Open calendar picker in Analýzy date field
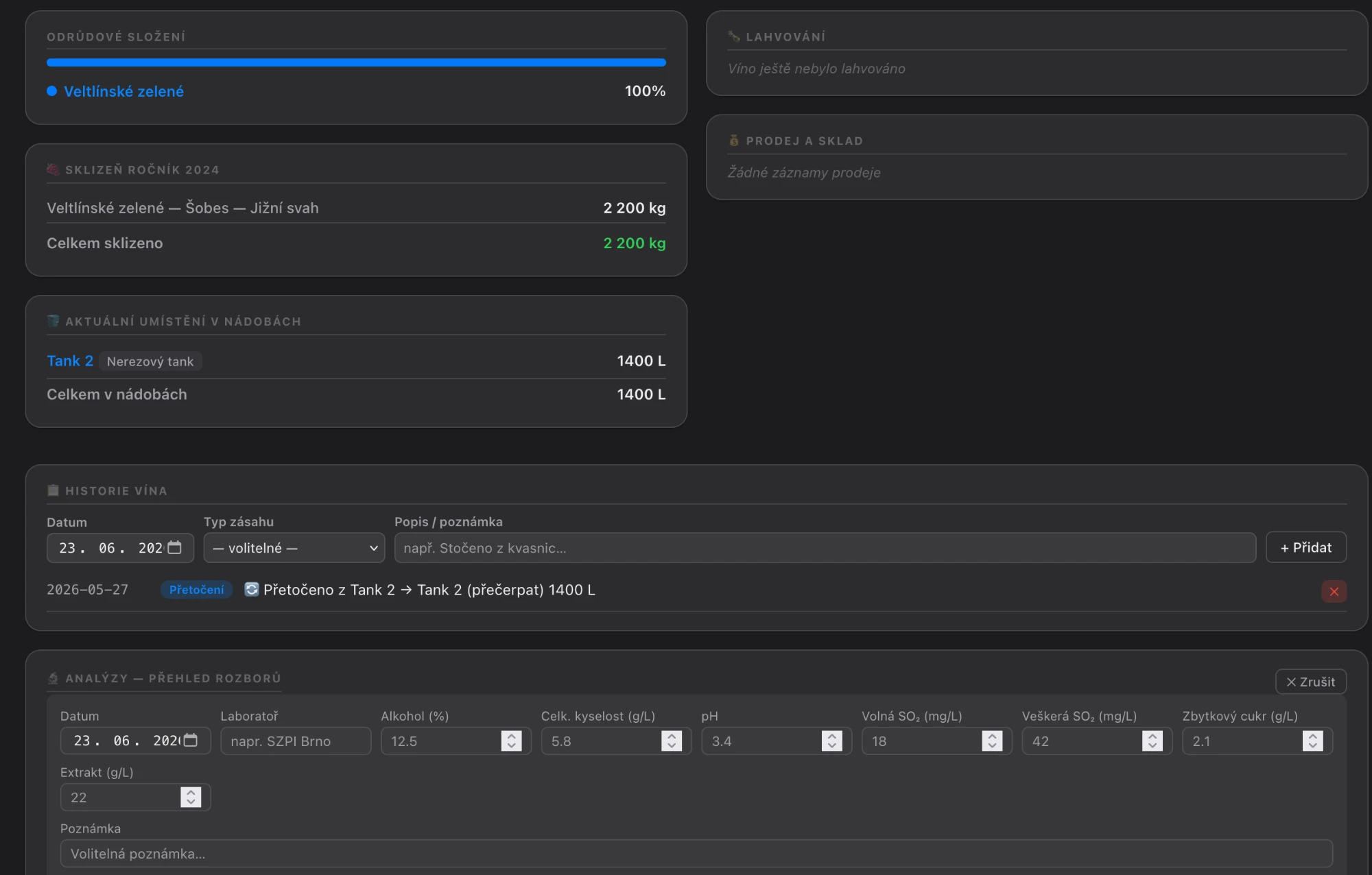This screenshot has width=1372, height=875. [191, 741]
